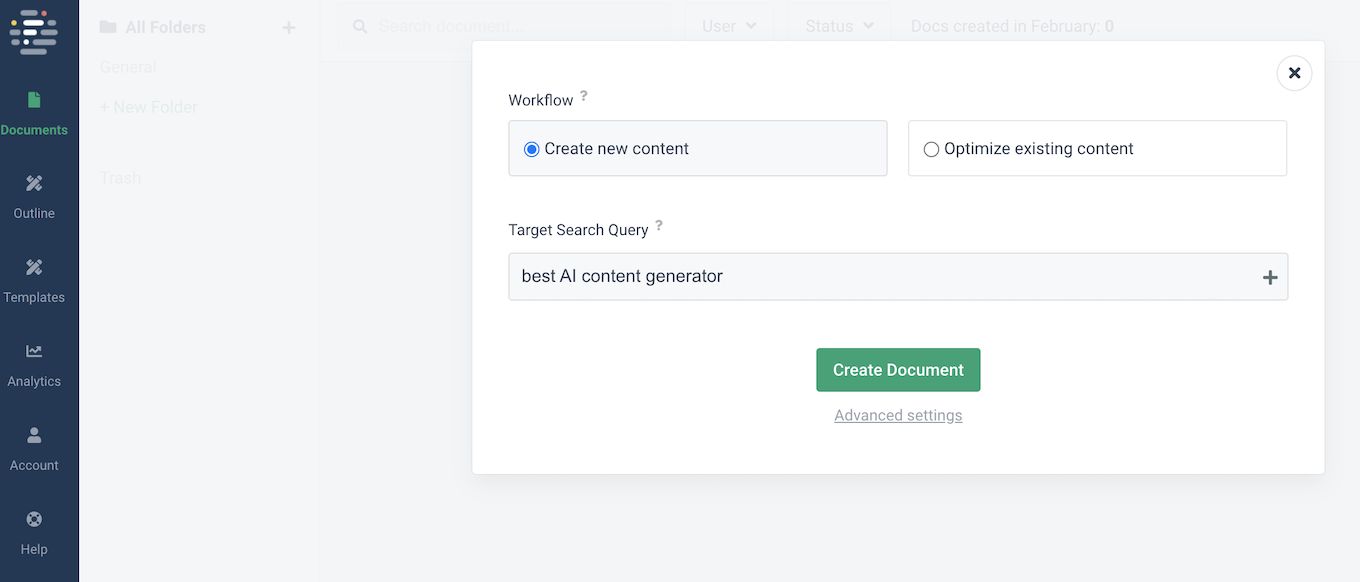Show Target Search Query help question mark

[x=659, y=226]
